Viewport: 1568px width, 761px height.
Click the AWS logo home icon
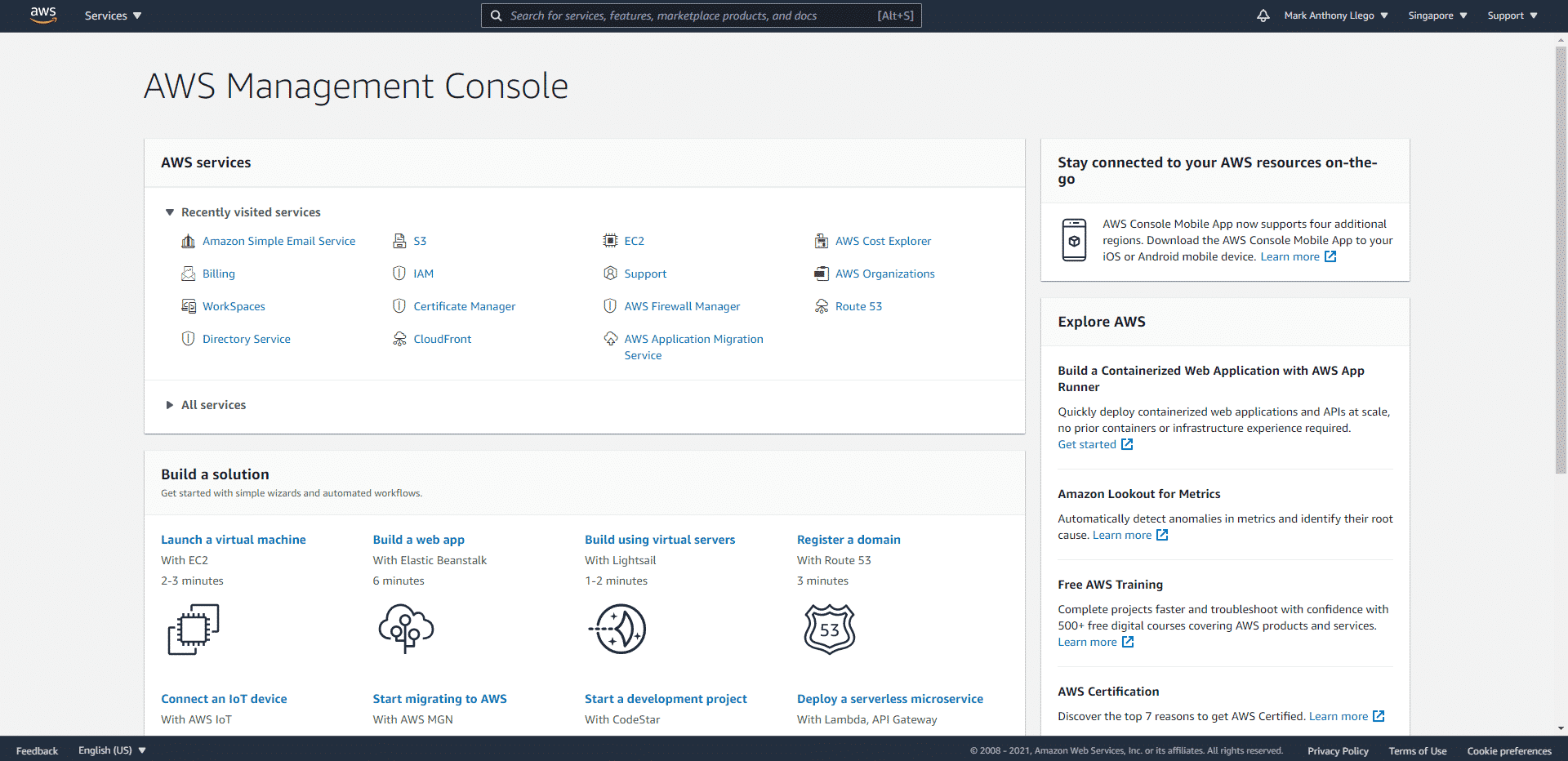43,15
